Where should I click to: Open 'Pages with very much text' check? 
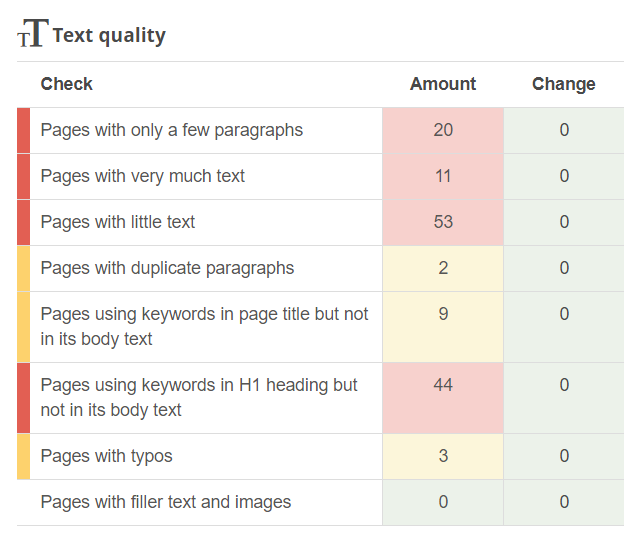coord(142,176)
